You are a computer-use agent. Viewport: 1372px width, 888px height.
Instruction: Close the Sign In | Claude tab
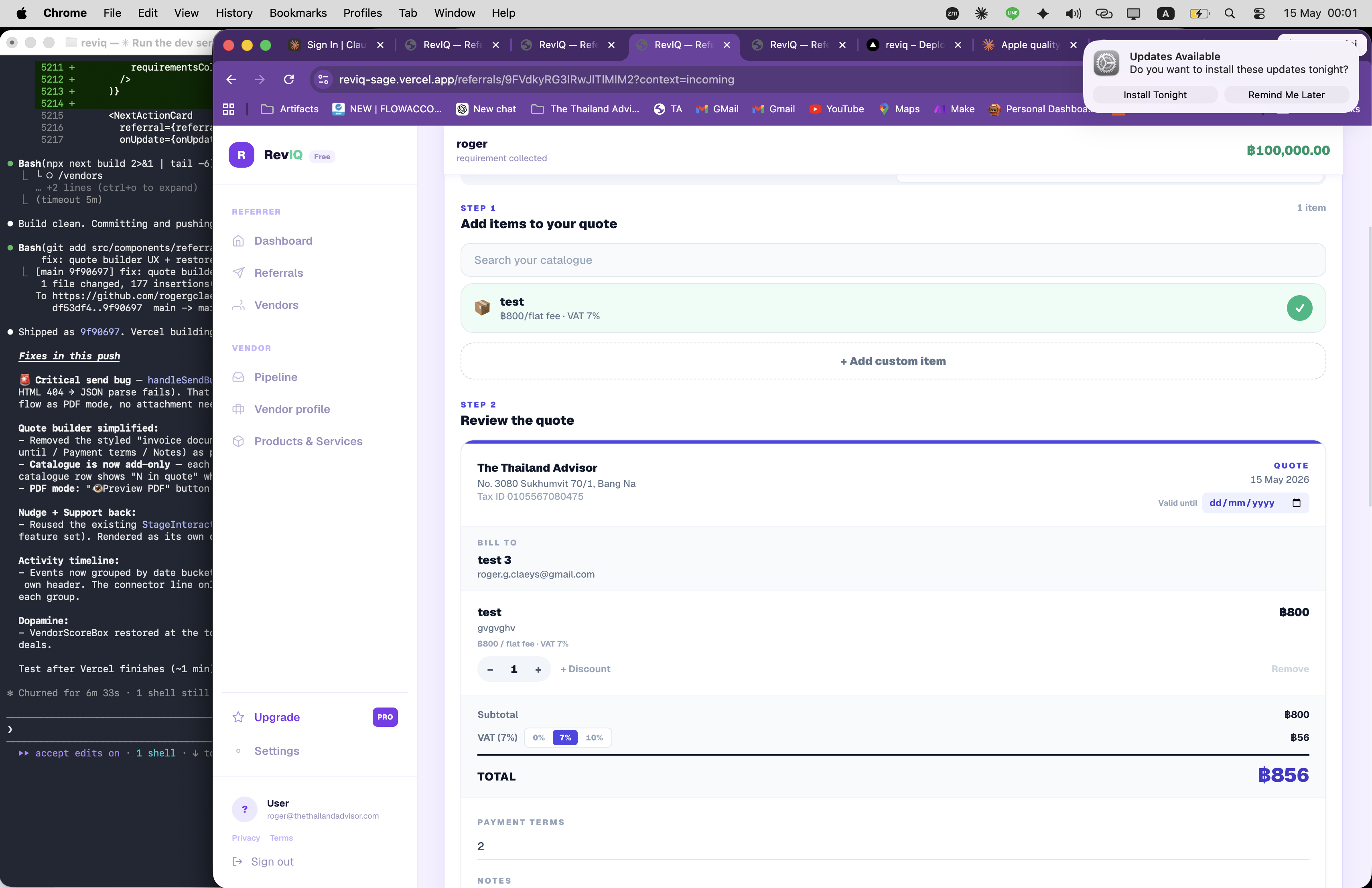(380, 45)
